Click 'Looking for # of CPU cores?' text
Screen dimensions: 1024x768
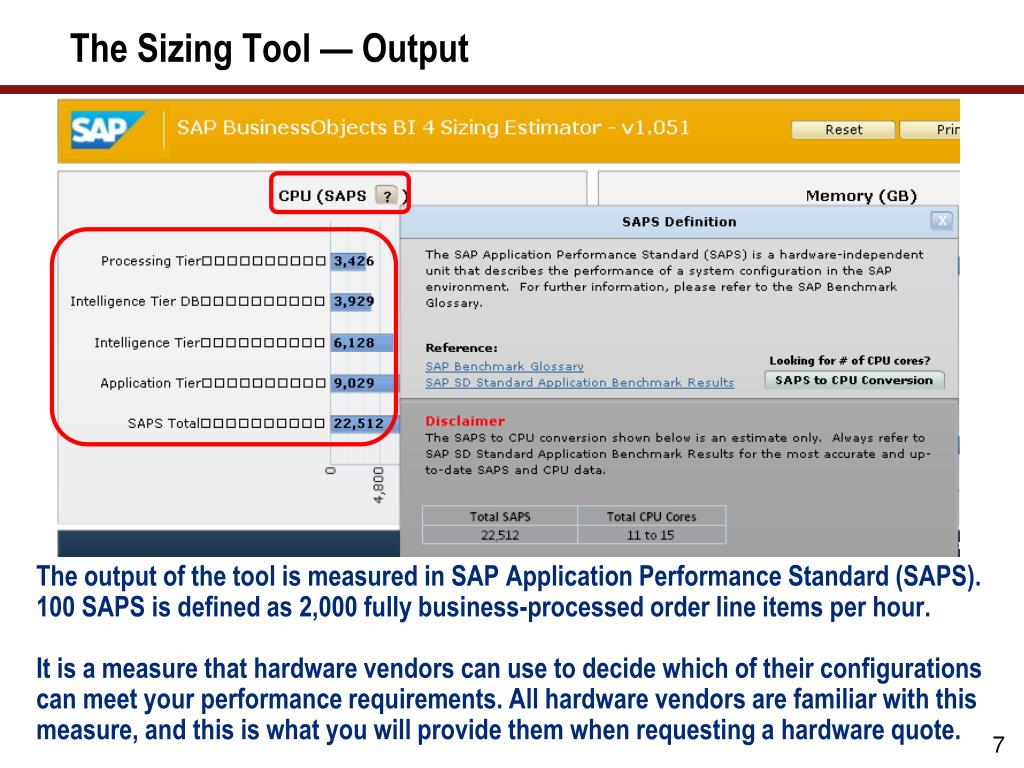[x=850, y=360]
